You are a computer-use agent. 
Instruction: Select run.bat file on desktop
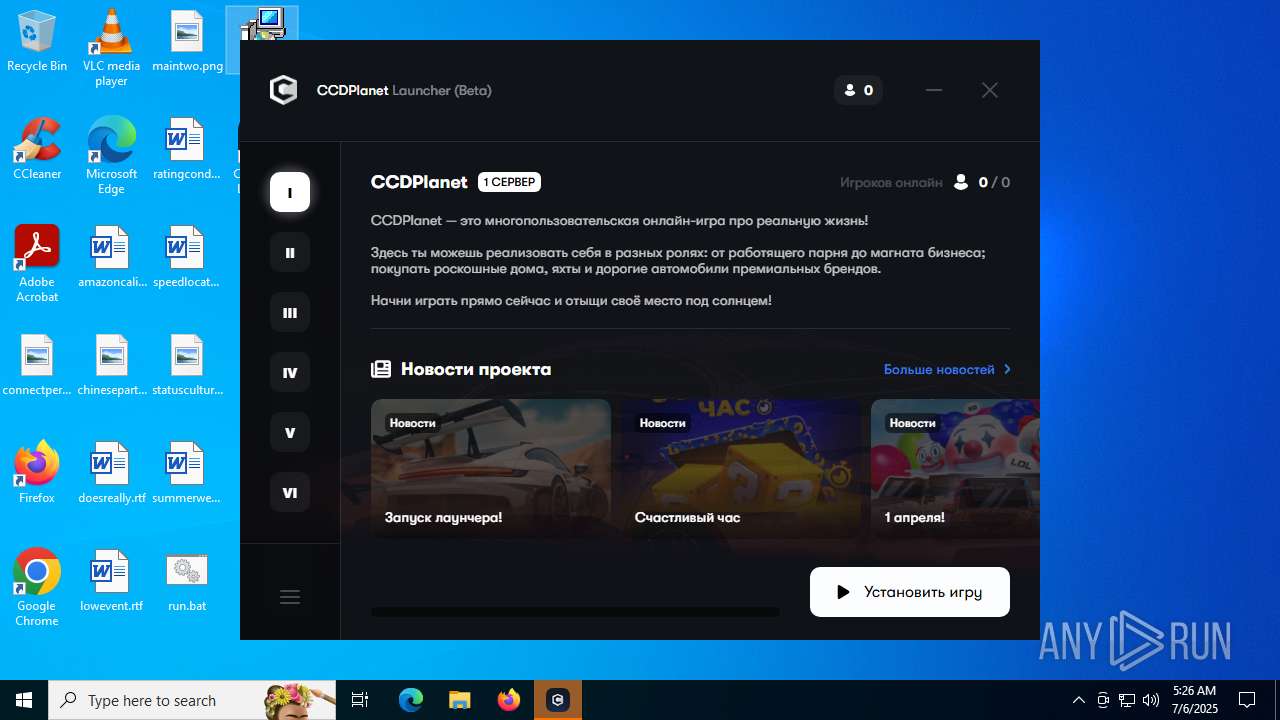click(x=187, y=581)
